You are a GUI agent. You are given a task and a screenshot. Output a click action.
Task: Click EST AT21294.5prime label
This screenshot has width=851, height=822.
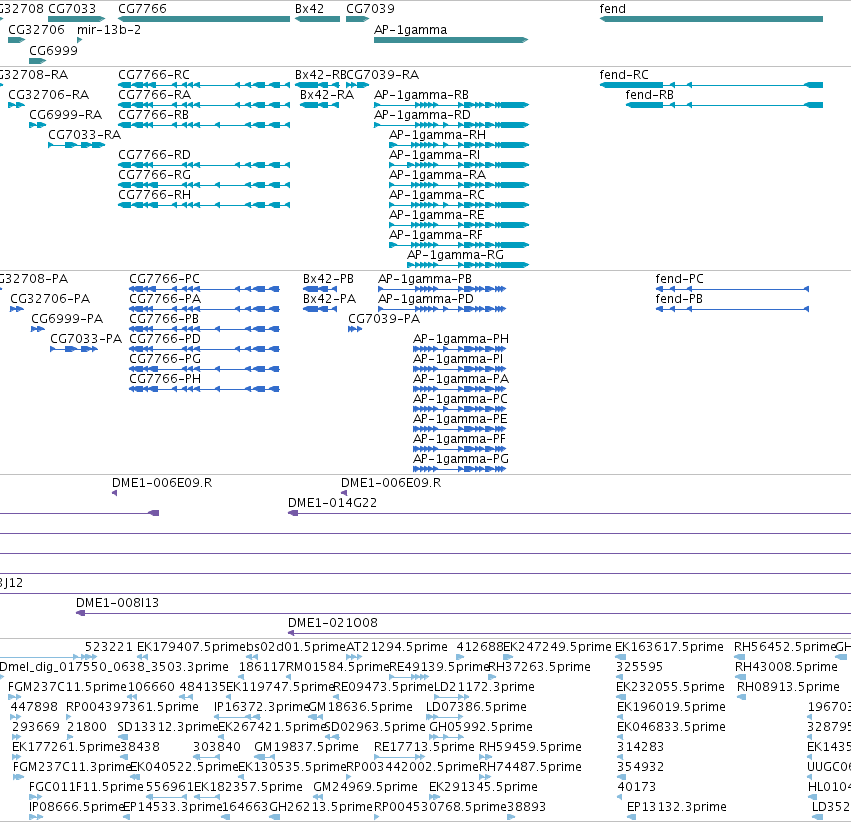[x=397, y=647]
